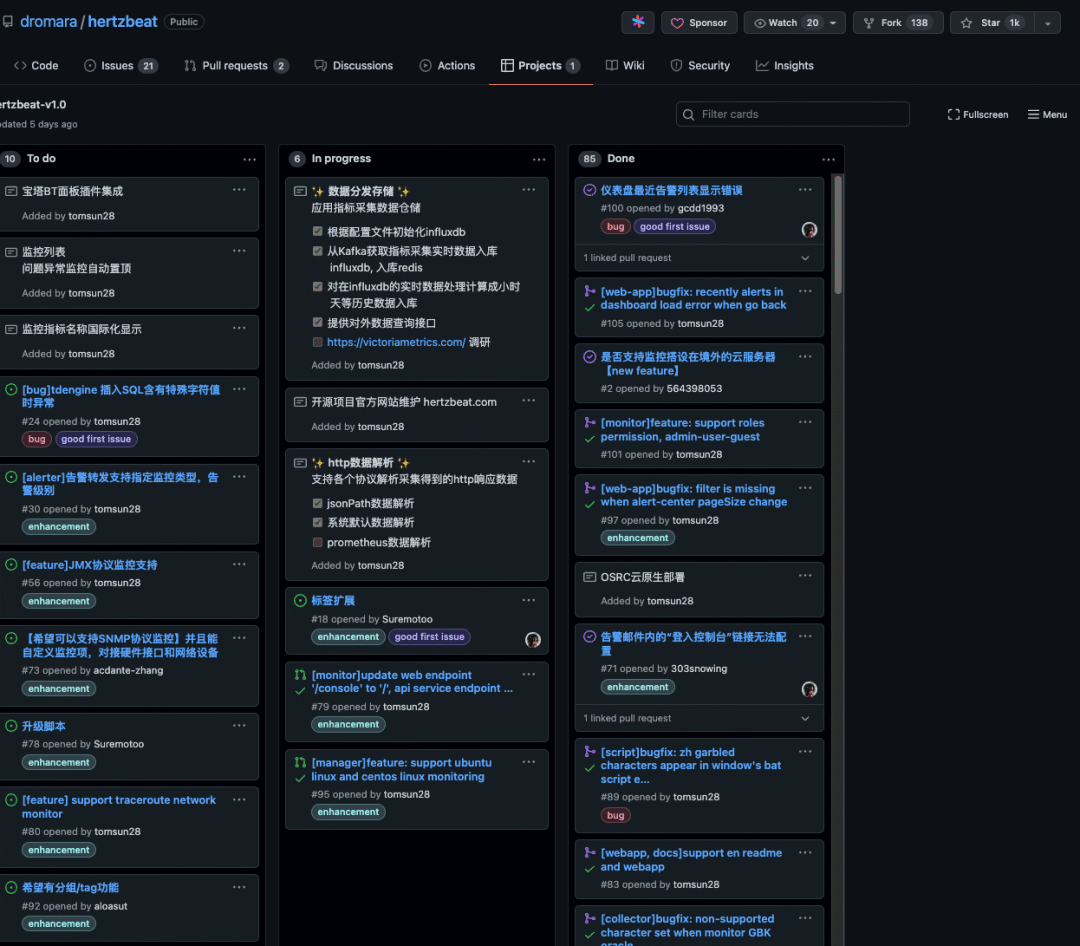Click bug label on tdengine issue #24
Viewport: 1080px width, 946px height.
click(37, 439)
